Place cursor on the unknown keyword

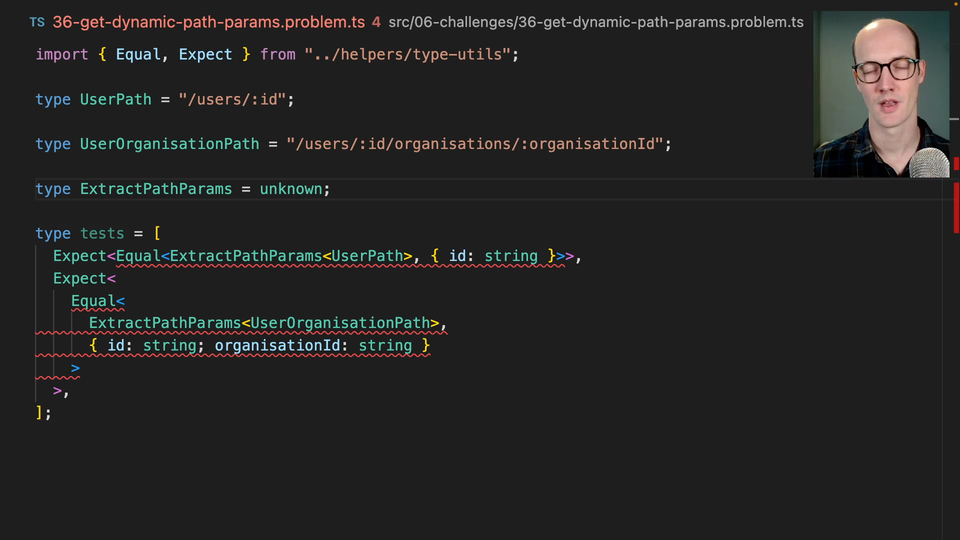click(291, 189)
